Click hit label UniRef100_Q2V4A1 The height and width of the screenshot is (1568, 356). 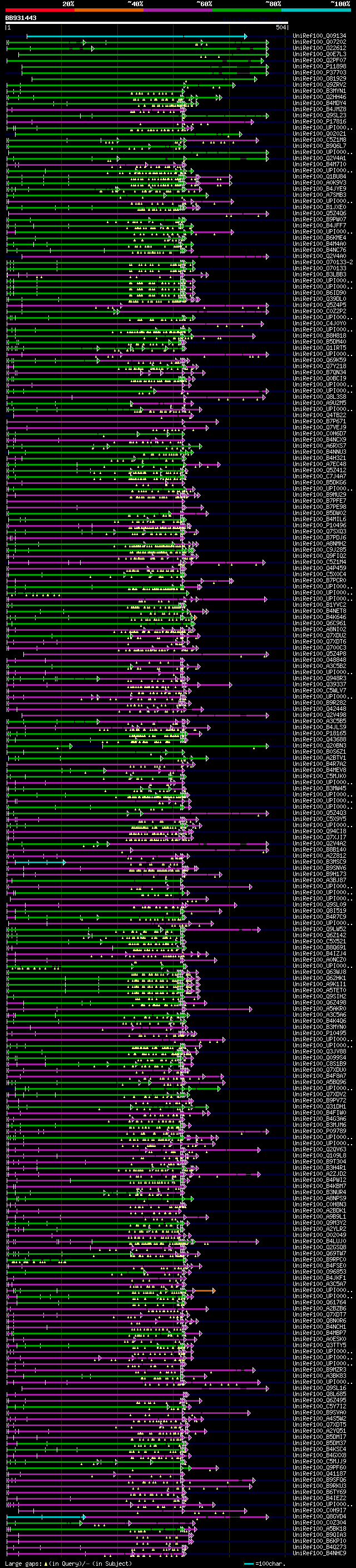tap(319, 159)
